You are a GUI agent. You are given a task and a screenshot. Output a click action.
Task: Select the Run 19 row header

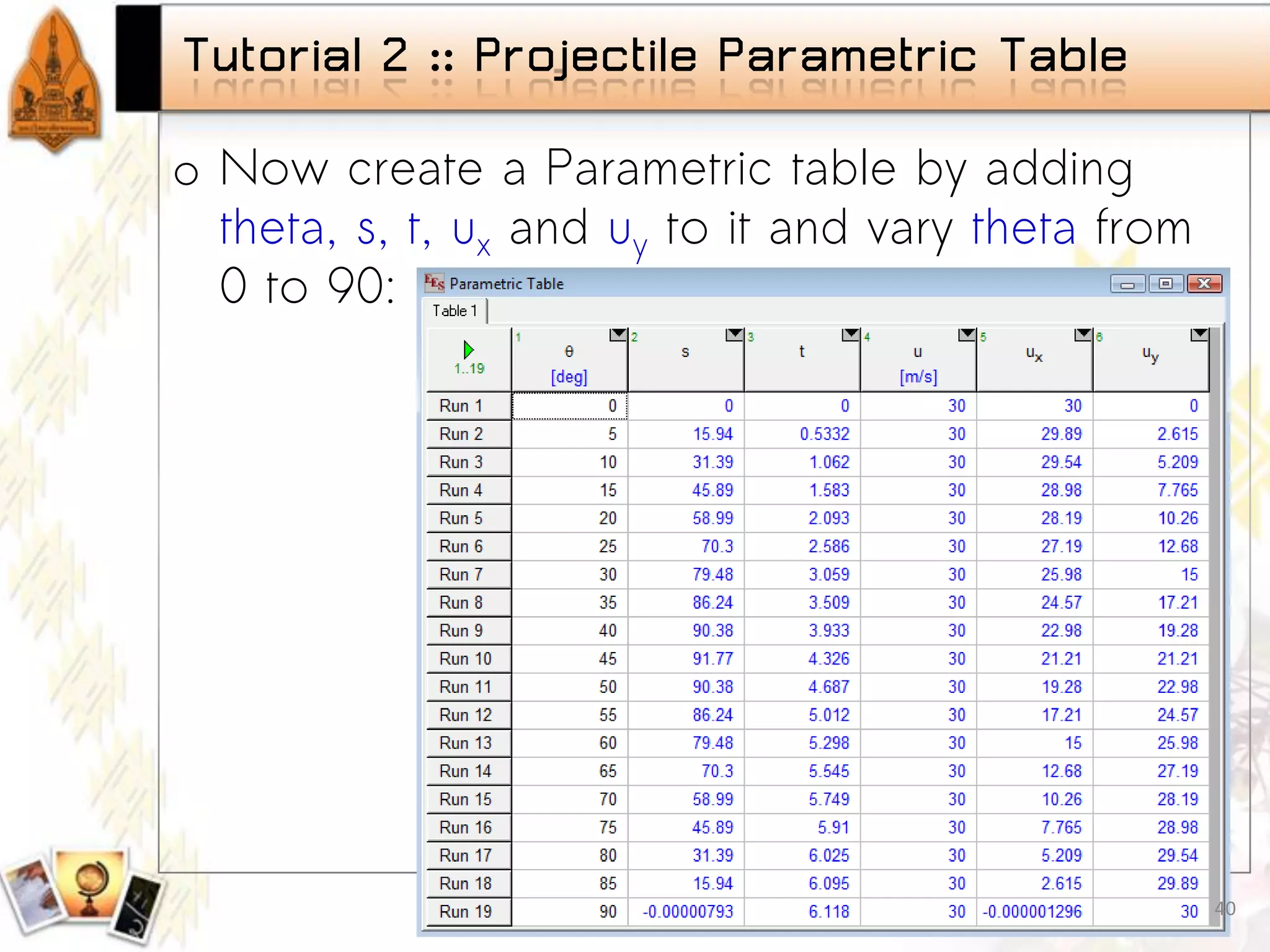(x=469, y=912)
